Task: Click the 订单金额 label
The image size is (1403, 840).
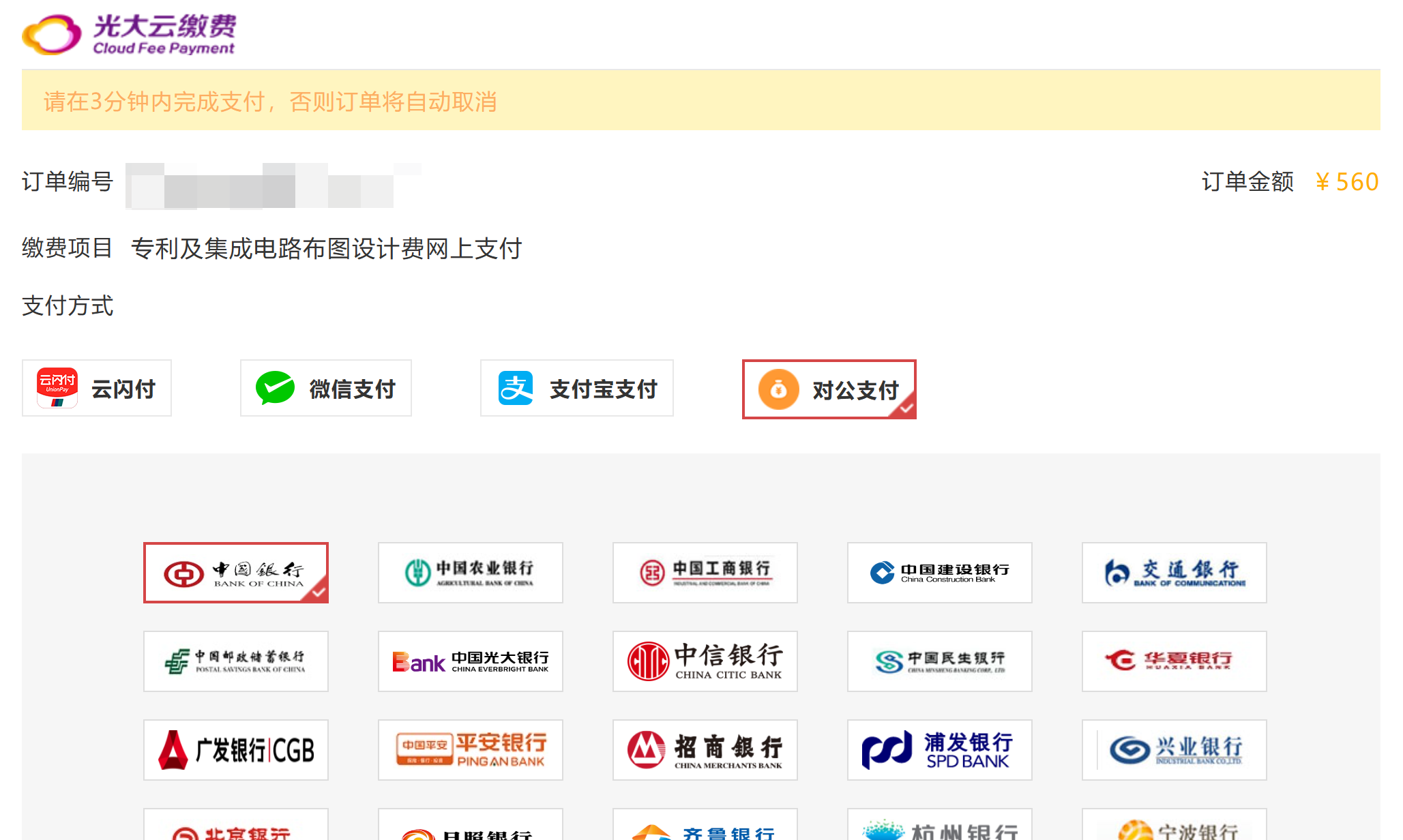Action: pyautogui.click(x=1248, y=182)
